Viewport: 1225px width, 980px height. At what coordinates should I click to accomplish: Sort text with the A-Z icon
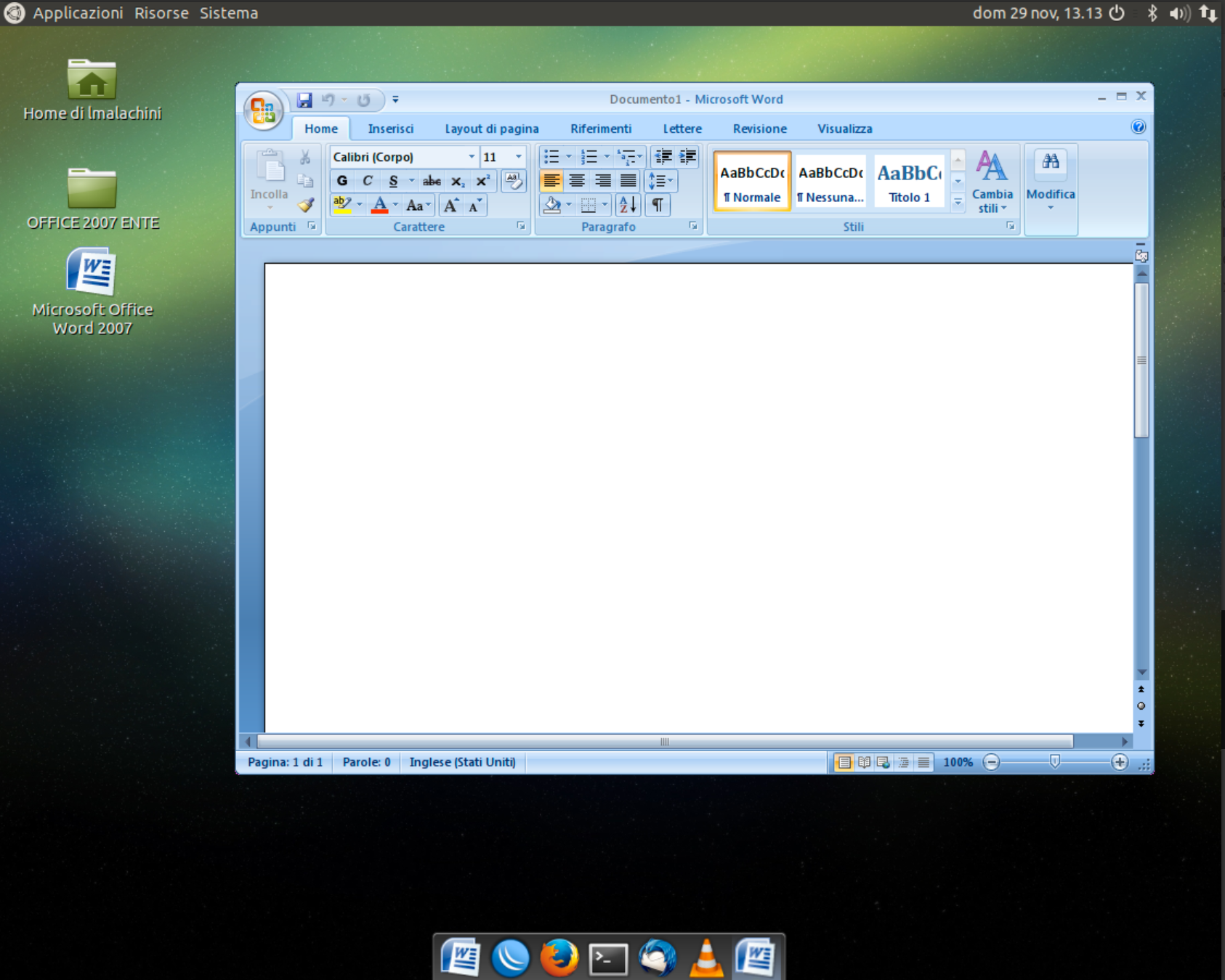point(628,206)
